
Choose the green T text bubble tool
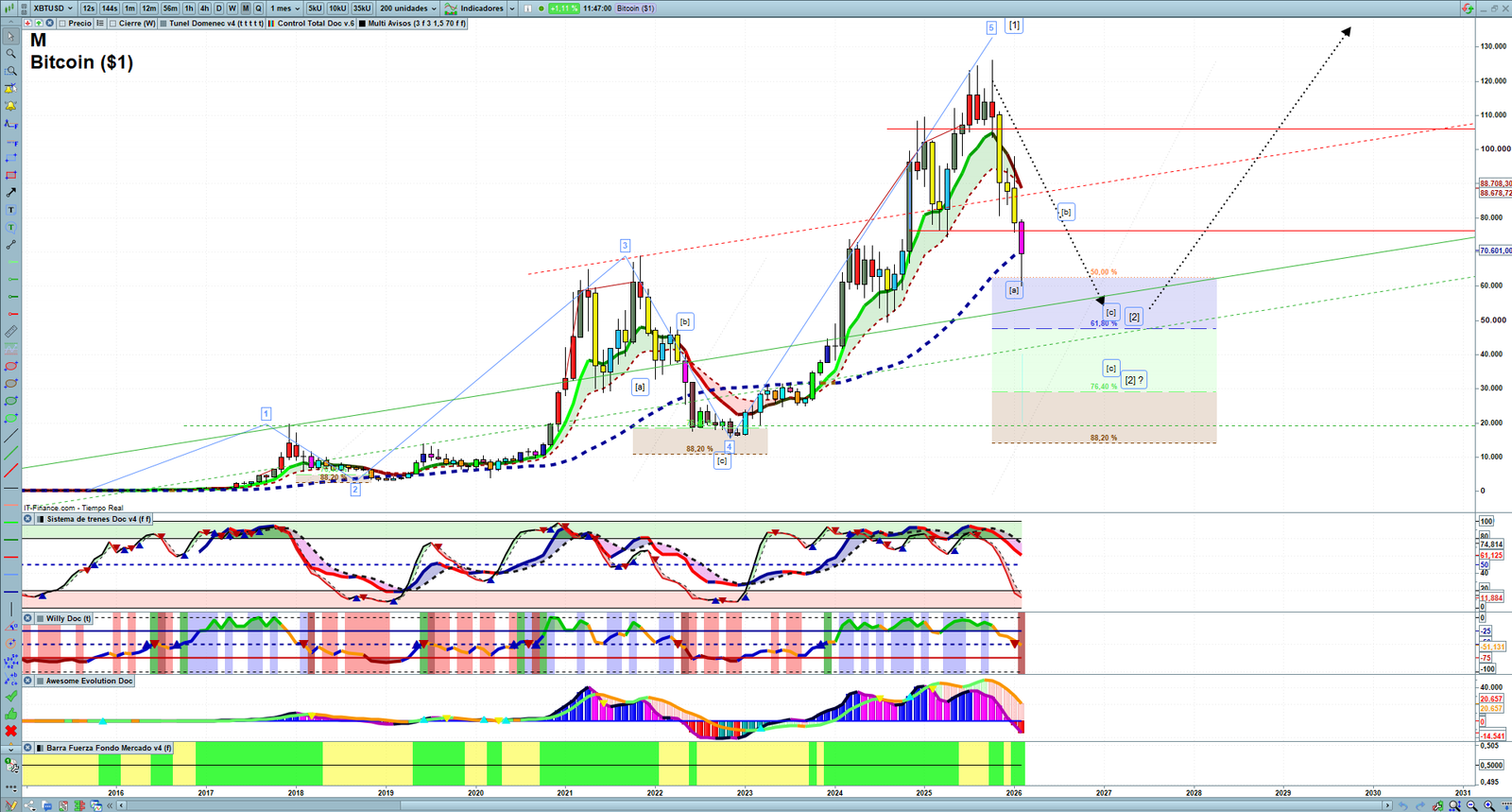[x=11, y=227]
